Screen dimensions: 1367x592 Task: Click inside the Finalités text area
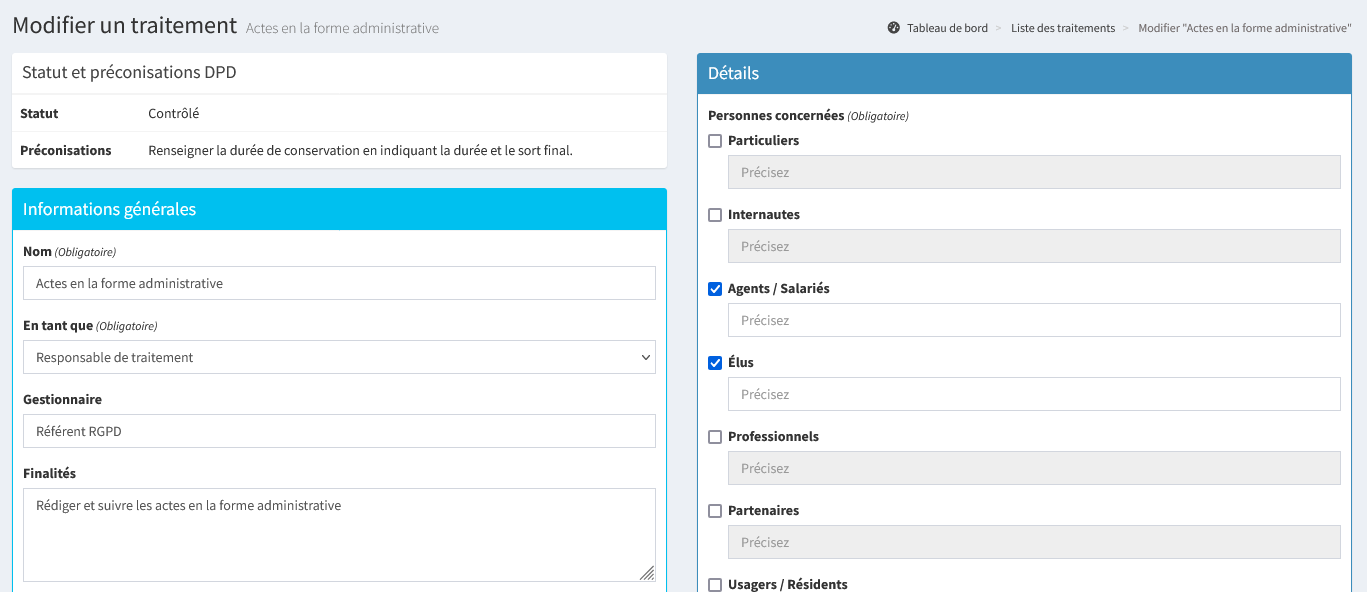(339, 534)
